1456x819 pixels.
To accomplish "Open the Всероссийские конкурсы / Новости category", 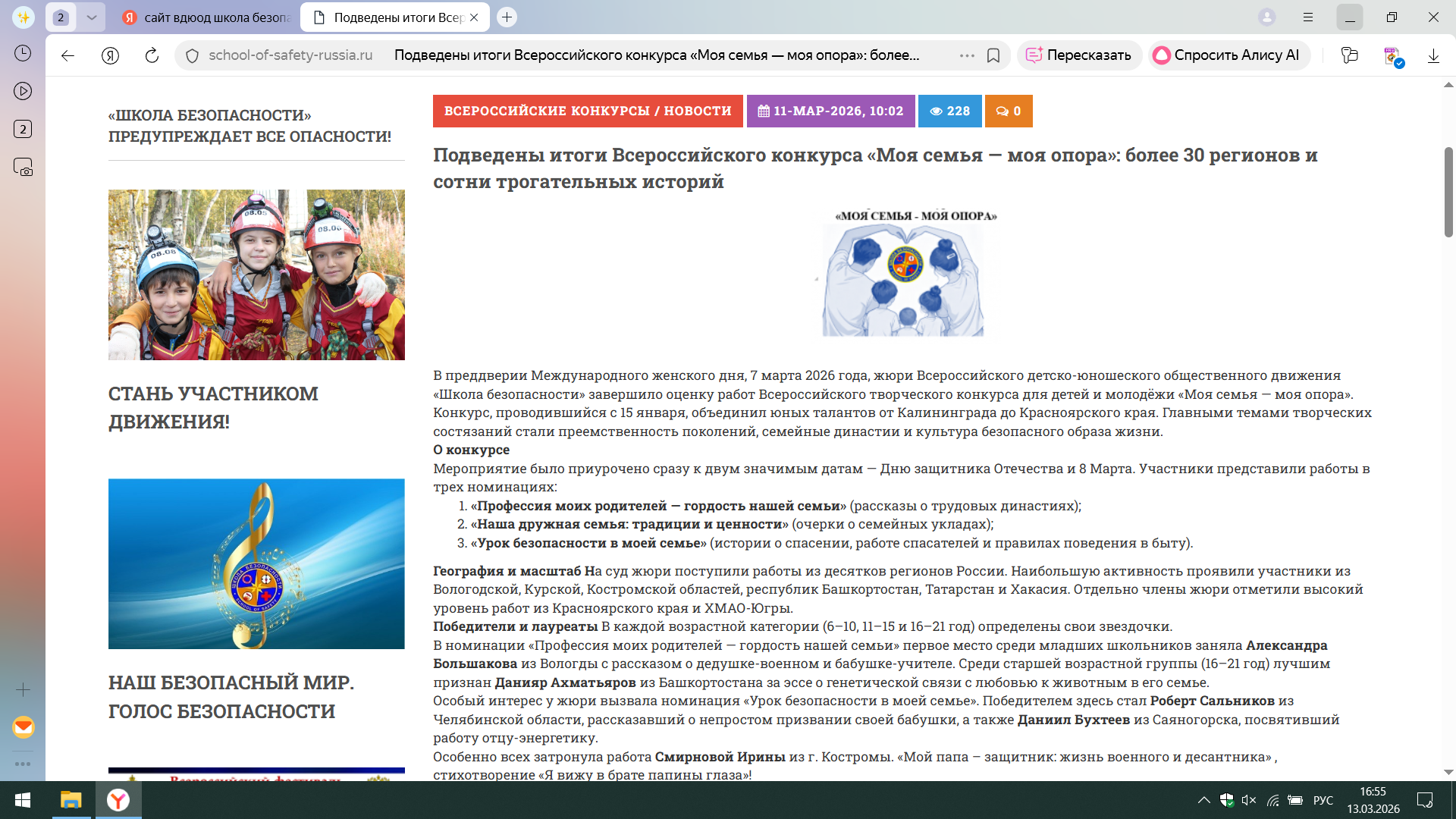I will (x=588, y=111).
